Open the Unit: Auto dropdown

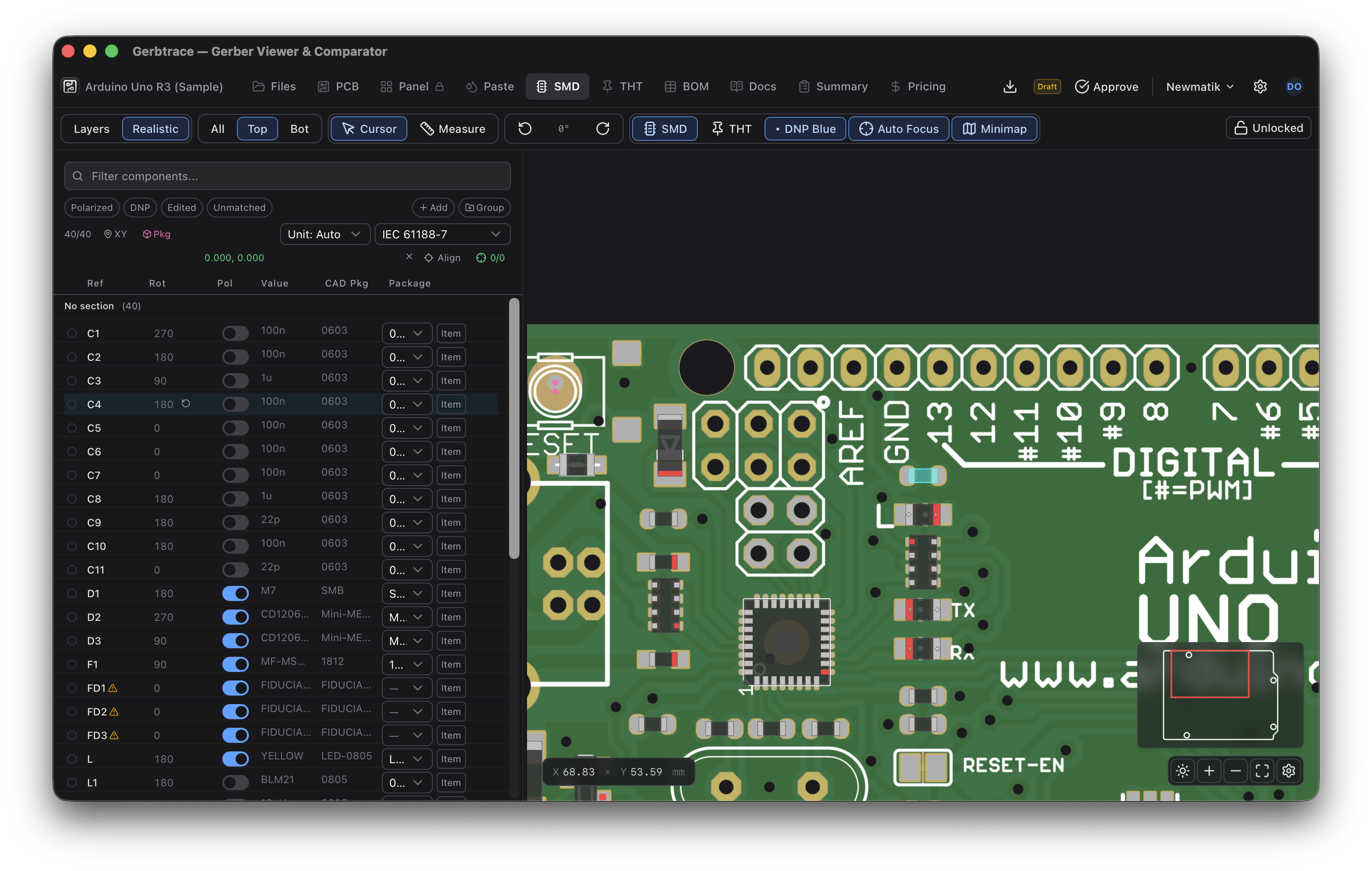[x=325, y=234]
